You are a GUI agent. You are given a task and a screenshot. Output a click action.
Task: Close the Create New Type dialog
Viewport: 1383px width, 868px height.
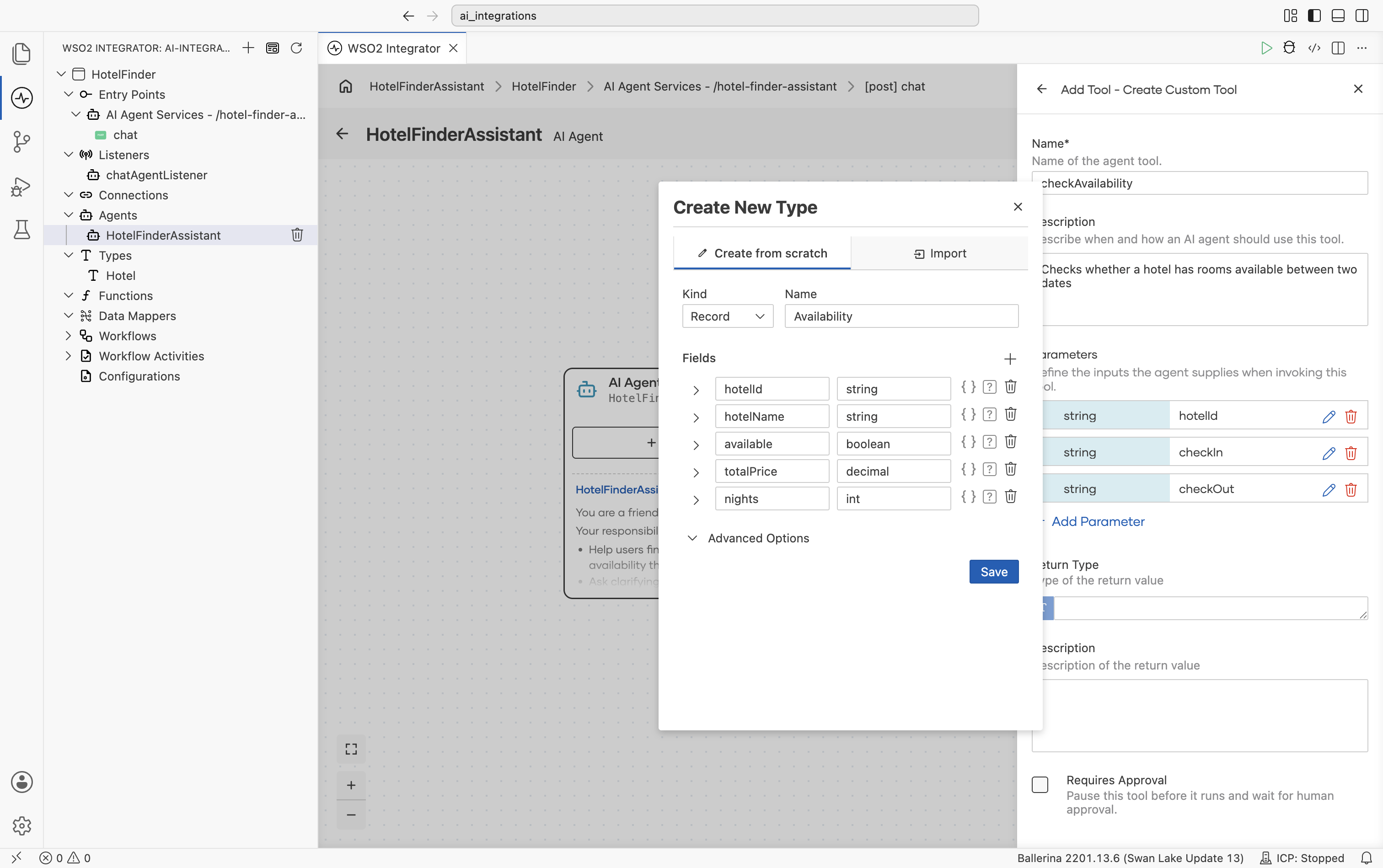pos(1017,207)
